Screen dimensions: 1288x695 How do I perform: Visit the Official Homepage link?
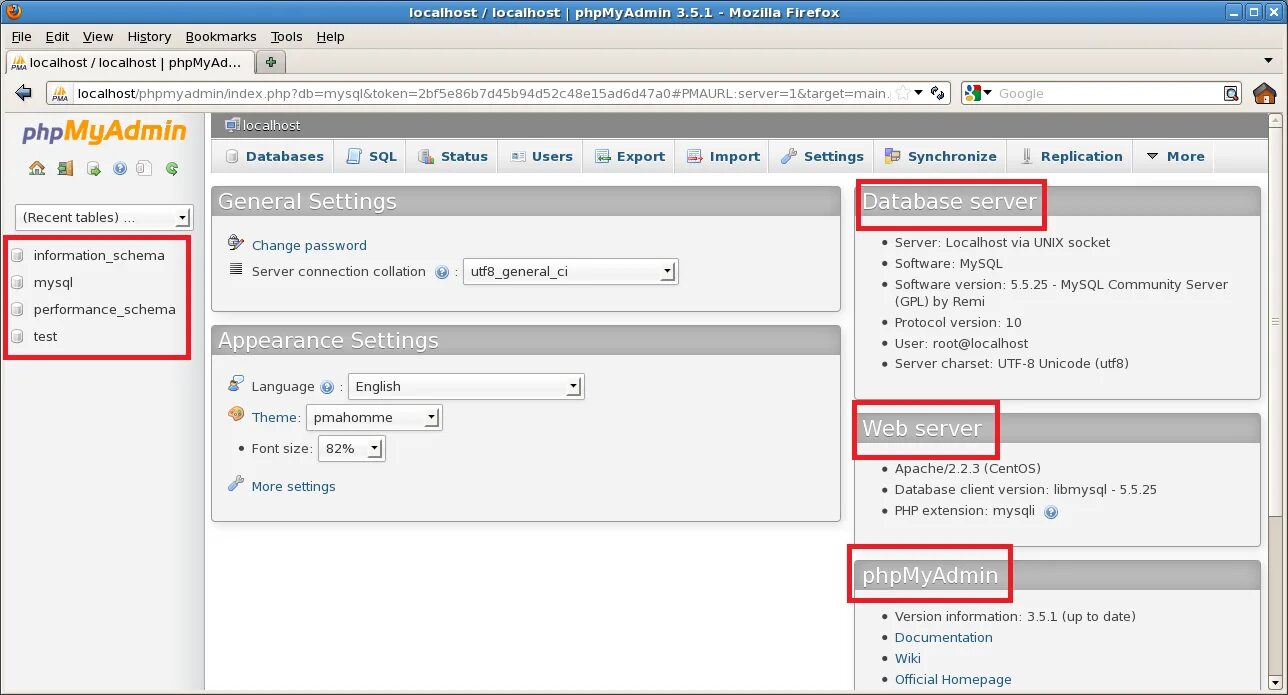tap(953, 679)
